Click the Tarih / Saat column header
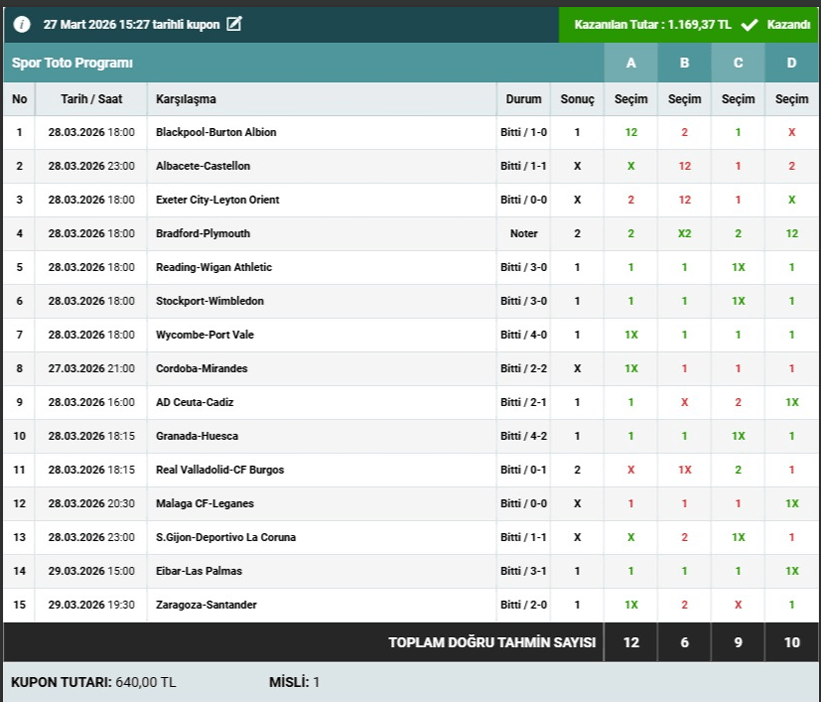The width and height of the screenshot is (821, 702). 91,99
